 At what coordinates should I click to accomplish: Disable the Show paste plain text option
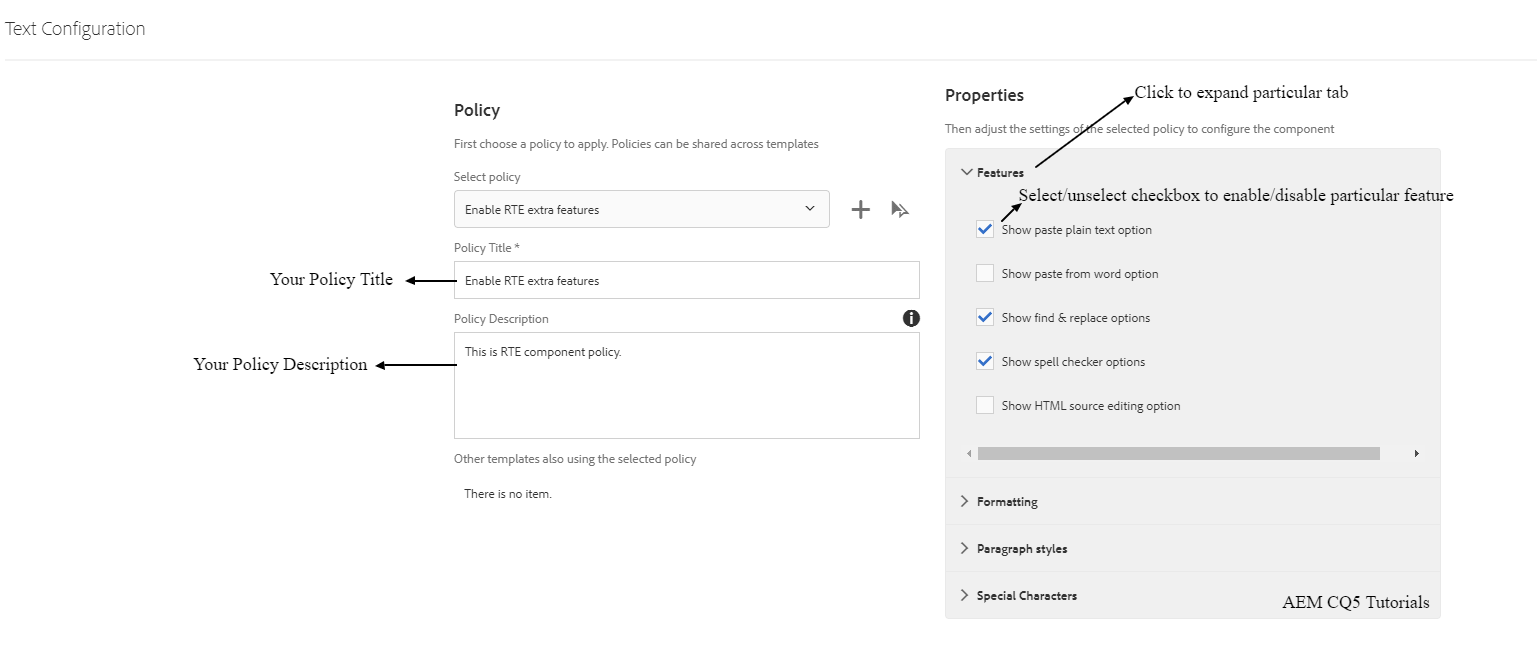(985, 229)
